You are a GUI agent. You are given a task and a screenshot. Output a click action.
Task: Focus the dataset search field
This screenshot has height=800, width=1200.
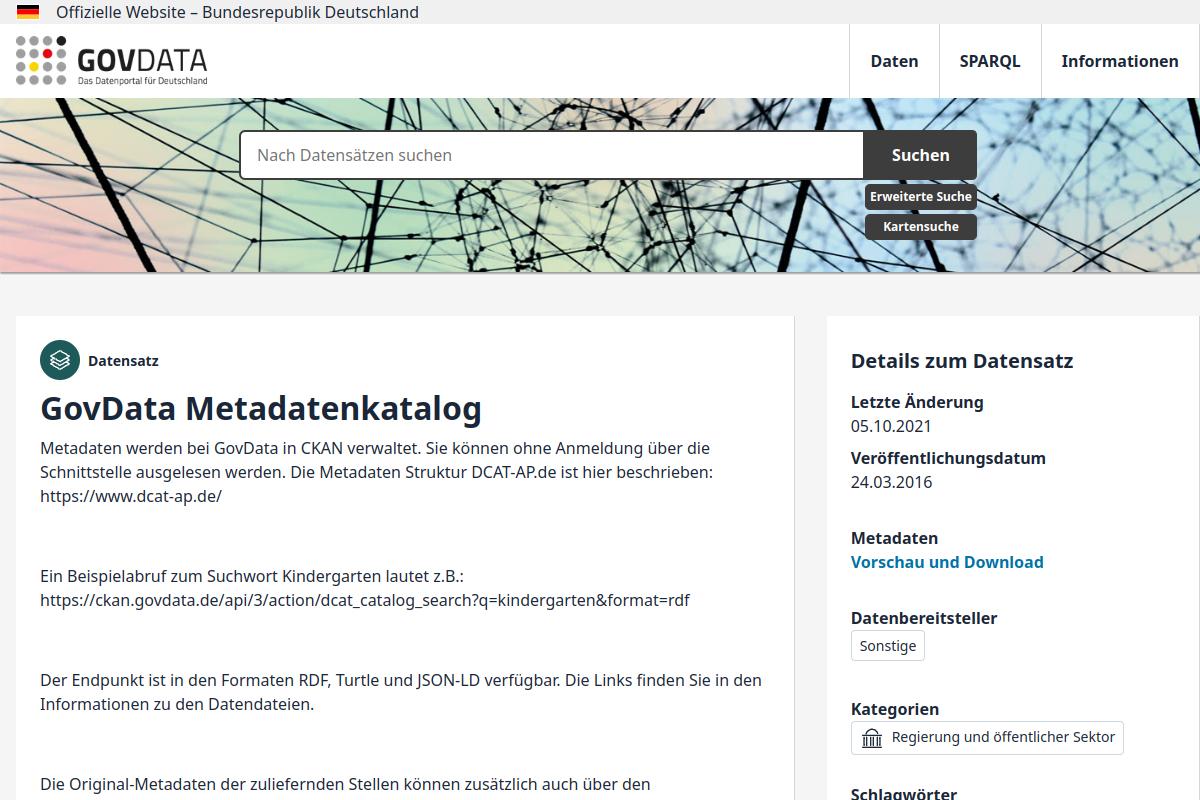(552, 155)
